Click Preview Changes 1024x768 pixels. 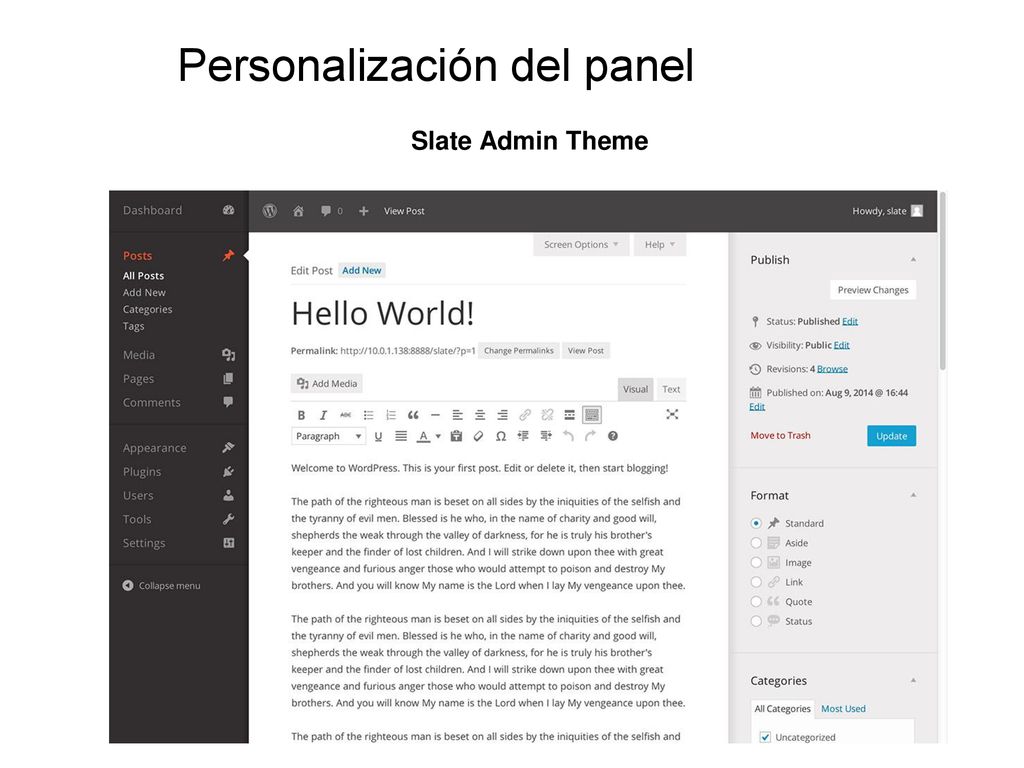click(872, 290)
